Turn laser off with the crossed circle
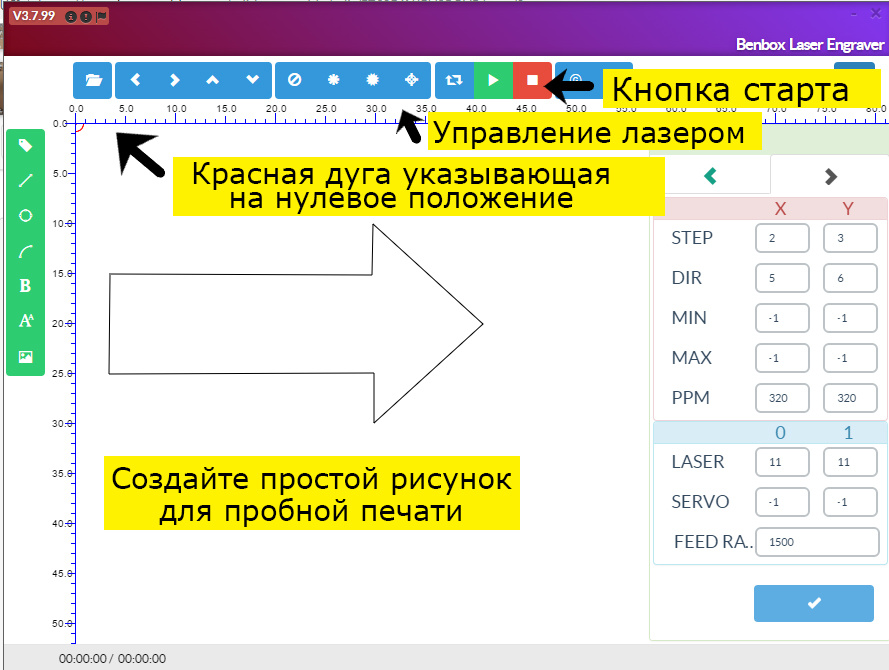The width and height of the screenshot is (889, 670). [x=294, y=80]
